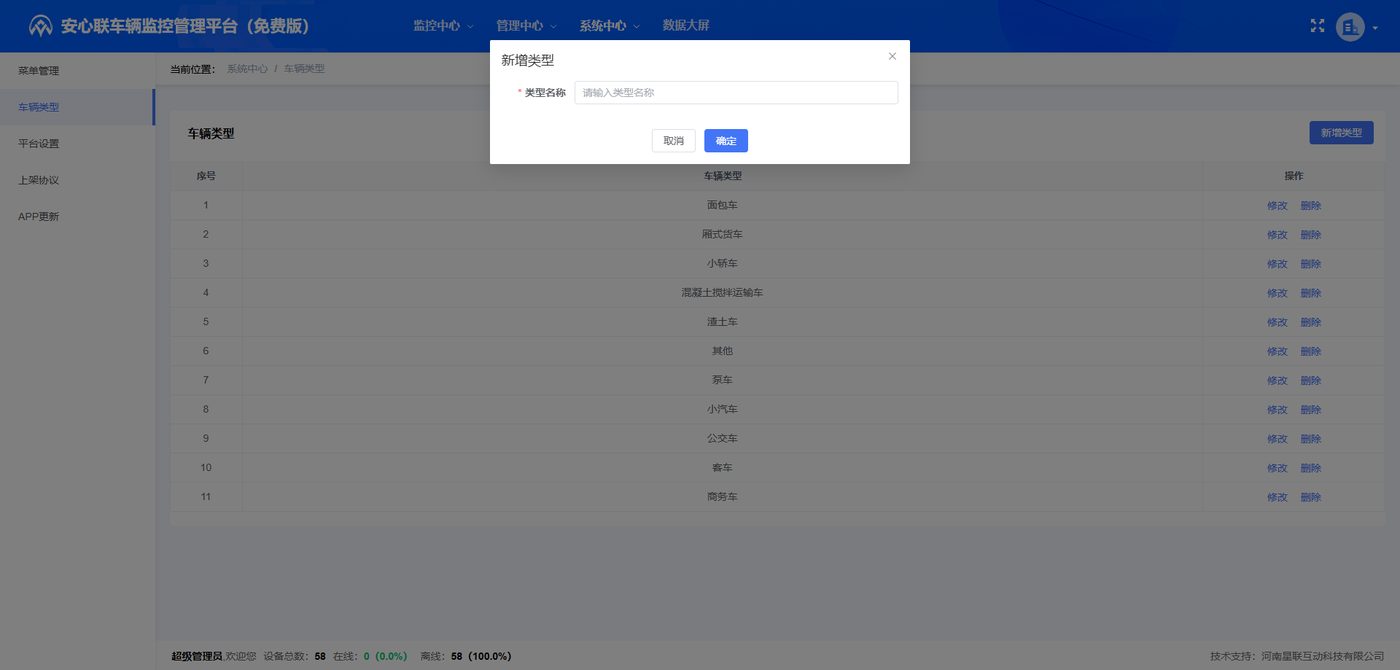The image size is (1400, 670).
Task: Go to 数据大屏
Action: (x=686, y=26)
